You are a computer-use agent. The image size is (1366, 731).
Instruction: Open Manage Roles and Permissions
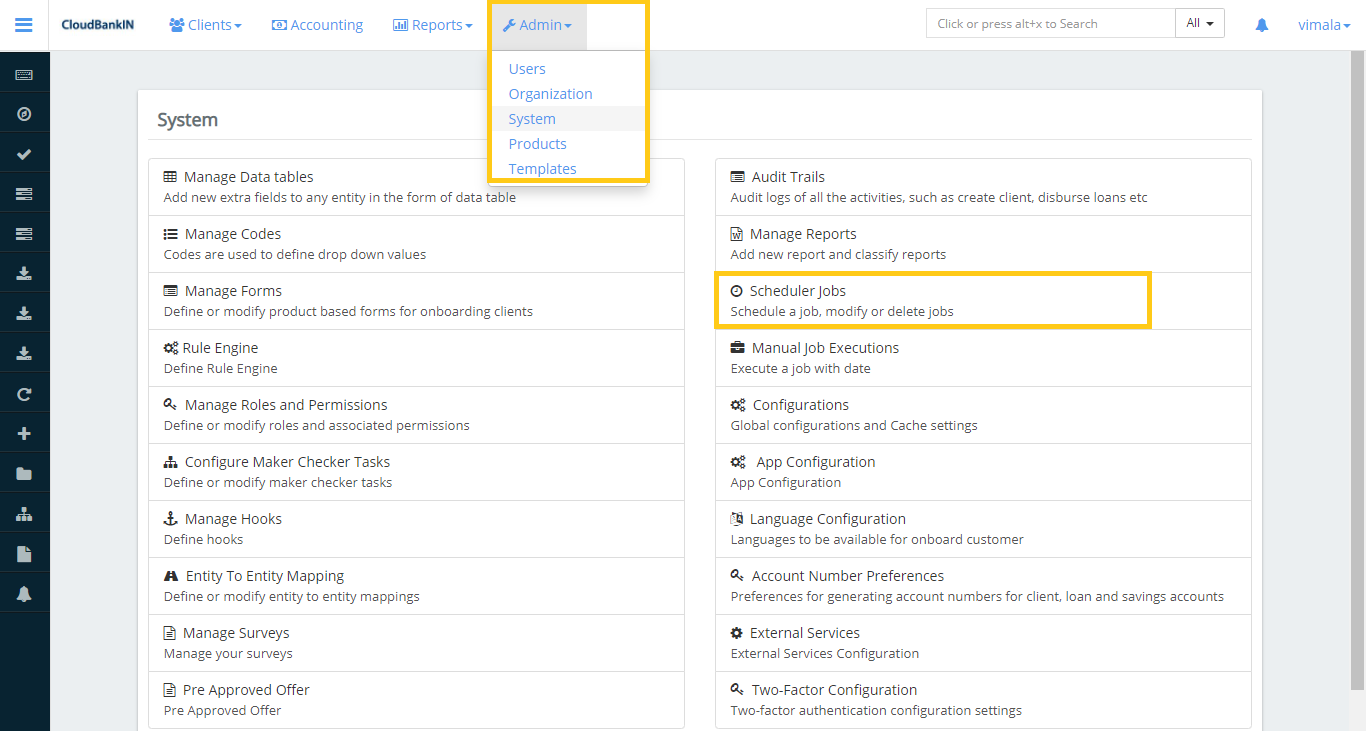285,404
